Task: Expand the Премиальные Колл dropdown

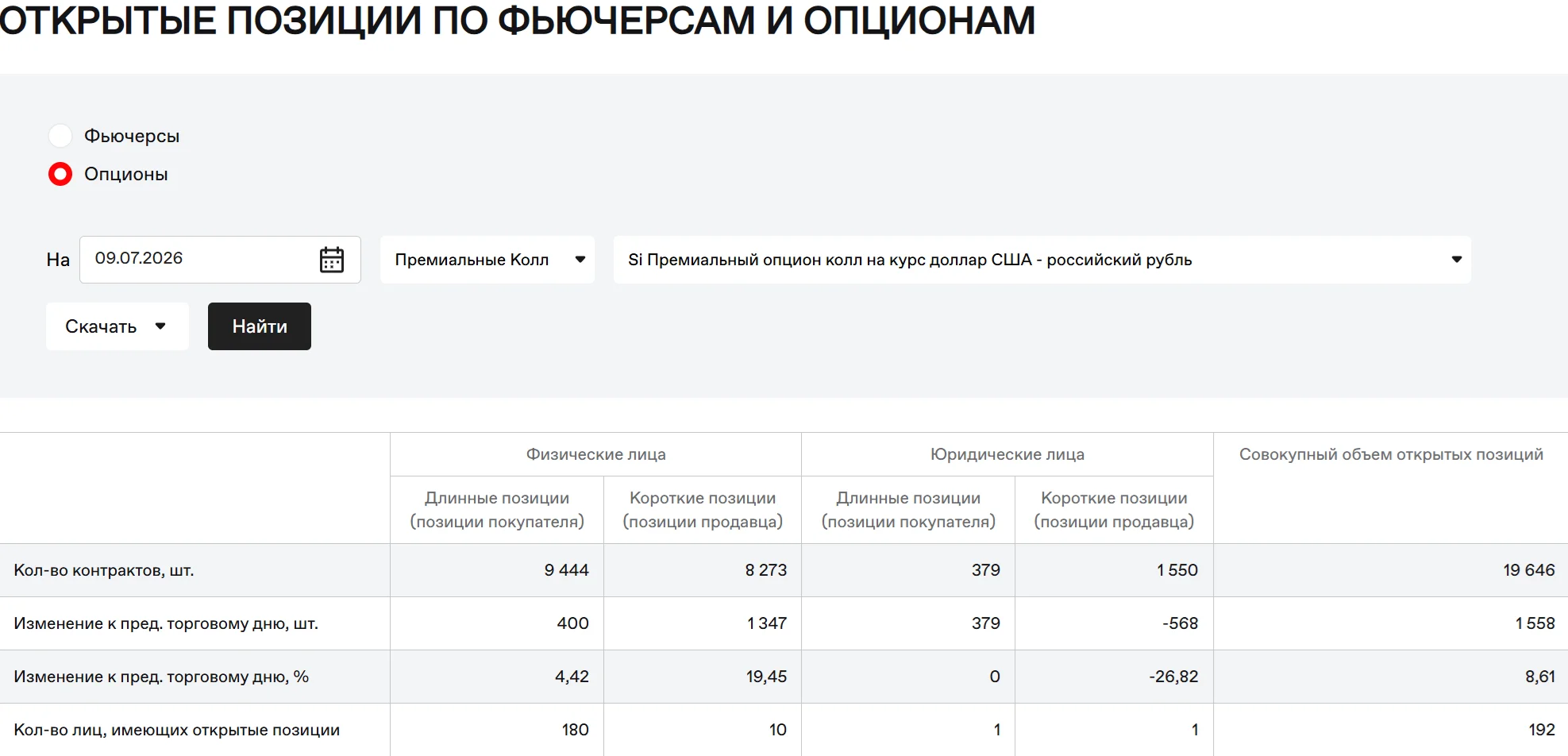Action: click(x=487, y=260)
